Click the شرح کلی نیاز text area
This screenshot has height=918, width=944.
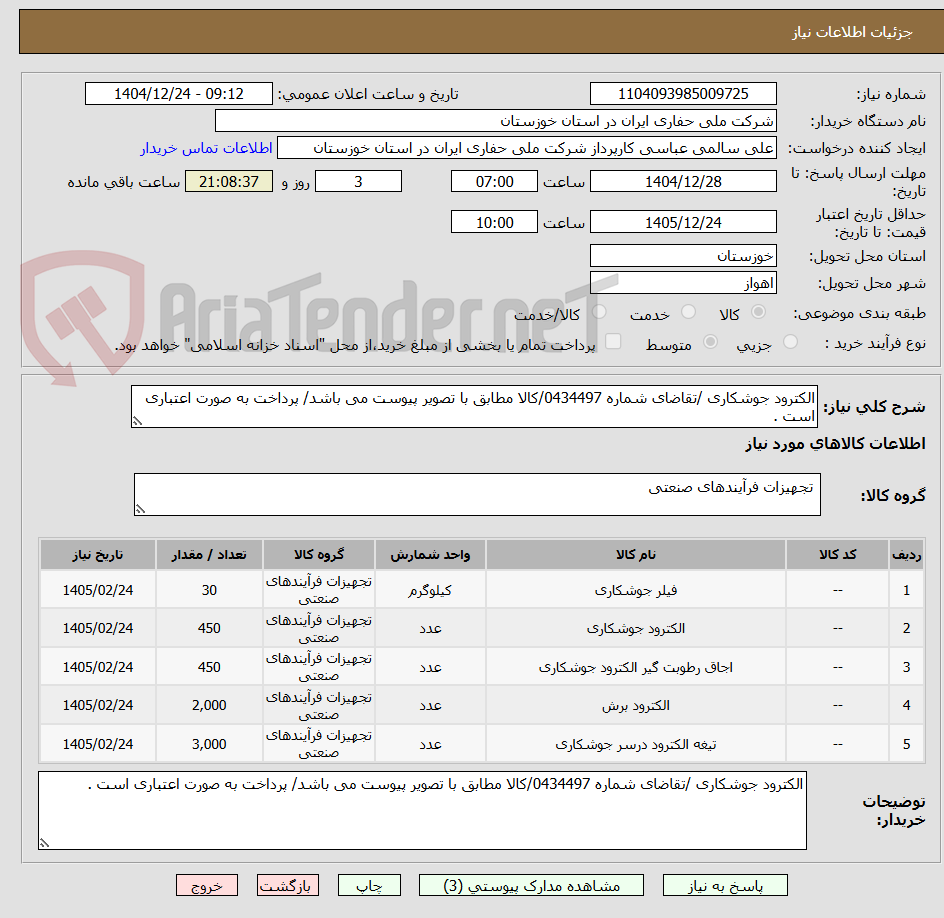(474, 407)
